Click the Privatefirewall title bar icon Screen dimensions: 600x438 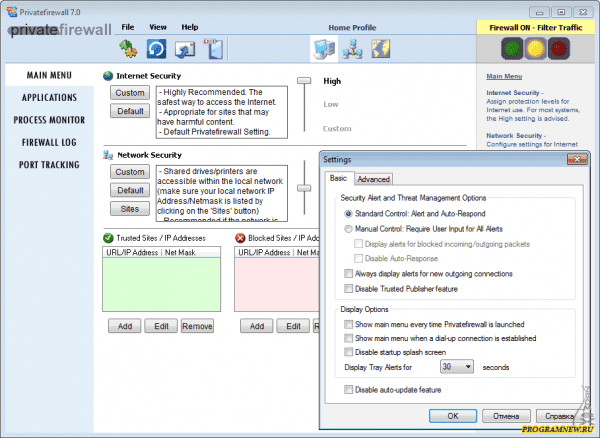(x=12, y=12)
